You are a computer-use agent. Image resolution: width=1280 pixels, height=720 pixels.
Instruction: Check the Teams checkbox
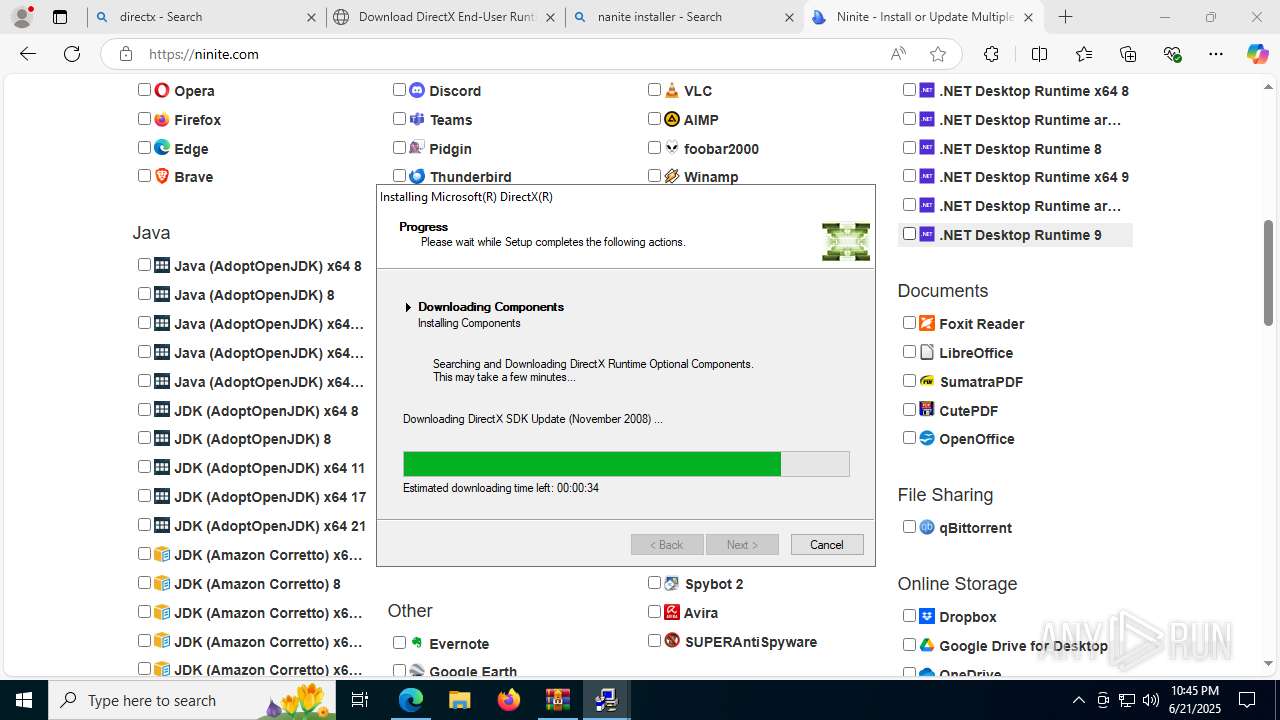(399, 118)
